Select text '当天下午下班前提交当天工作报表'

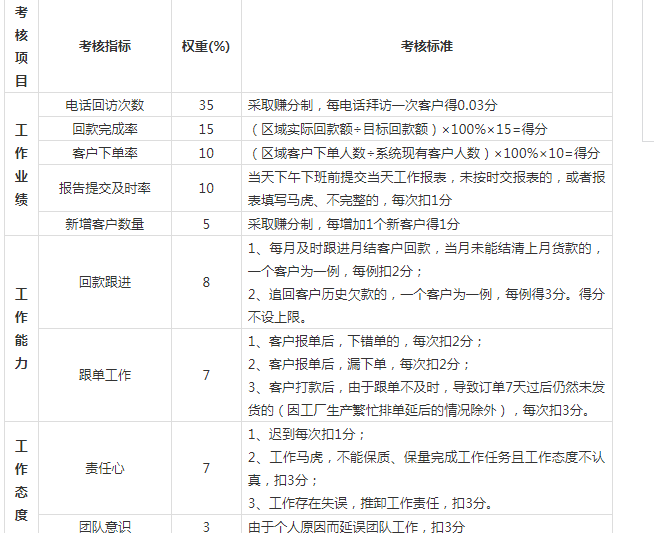347,177
